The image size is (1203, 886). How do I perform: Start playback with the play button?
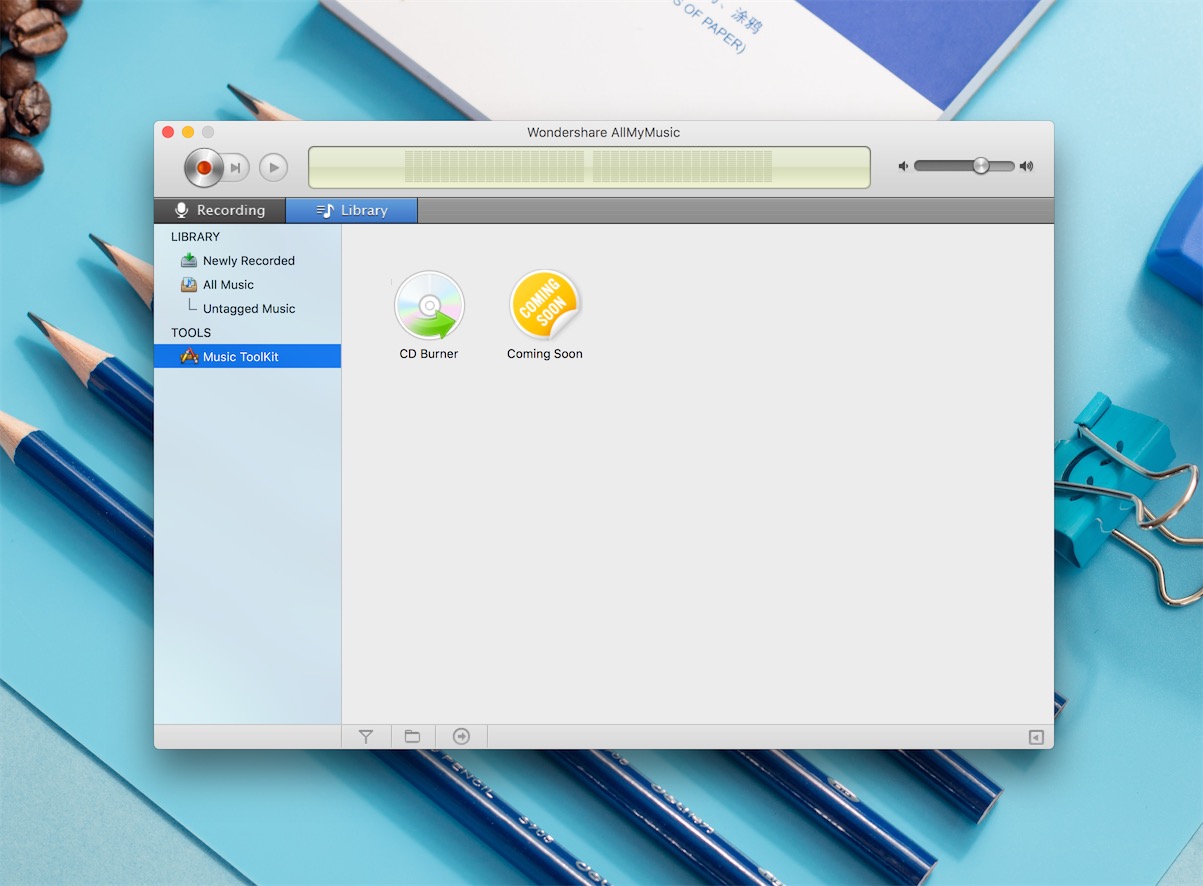[x=273, y=168]
